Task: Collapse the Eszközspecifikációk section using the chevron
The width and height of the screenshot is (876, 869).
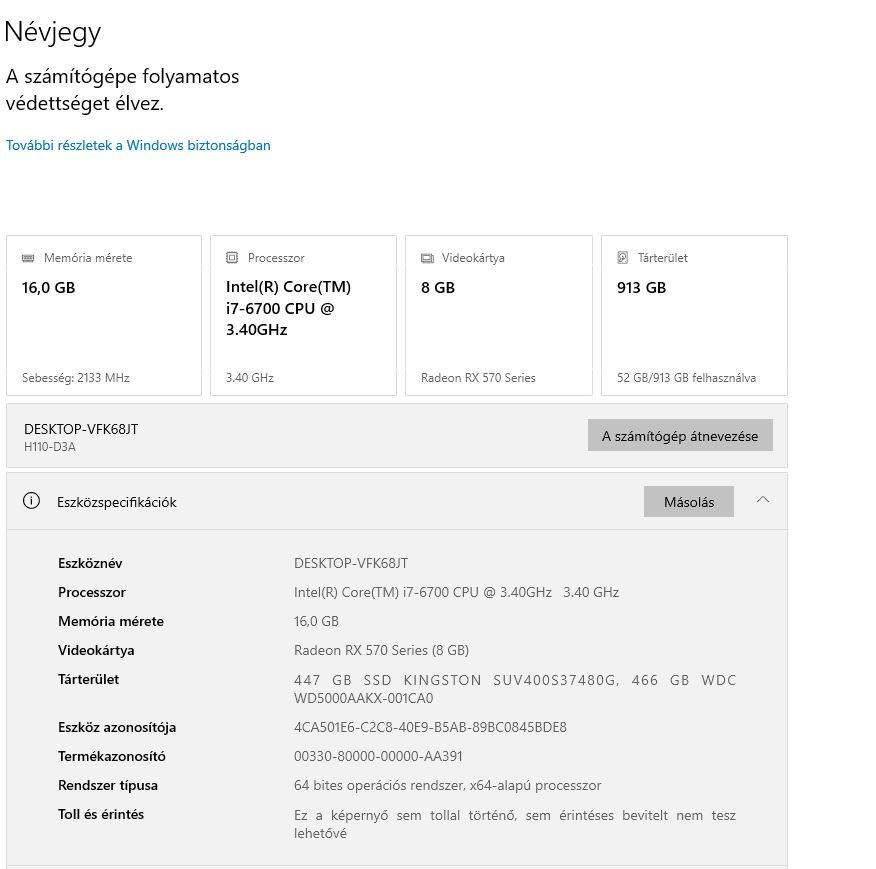Action: (x=763, y=500)
